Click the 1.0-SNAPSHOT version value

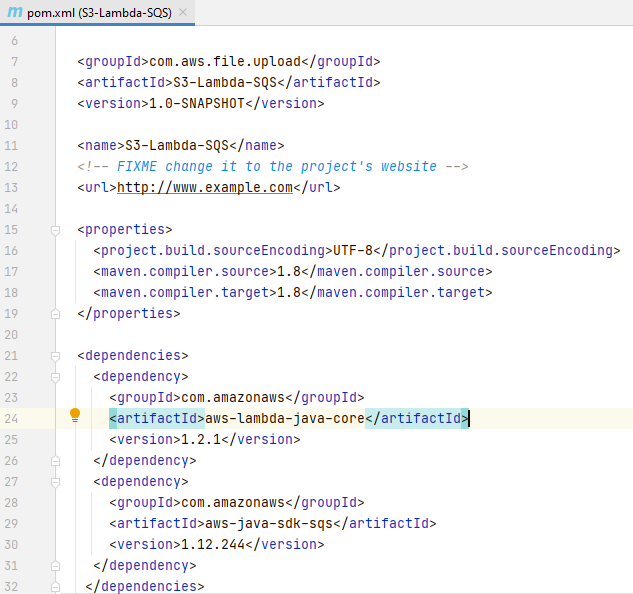tap(197, 103)
